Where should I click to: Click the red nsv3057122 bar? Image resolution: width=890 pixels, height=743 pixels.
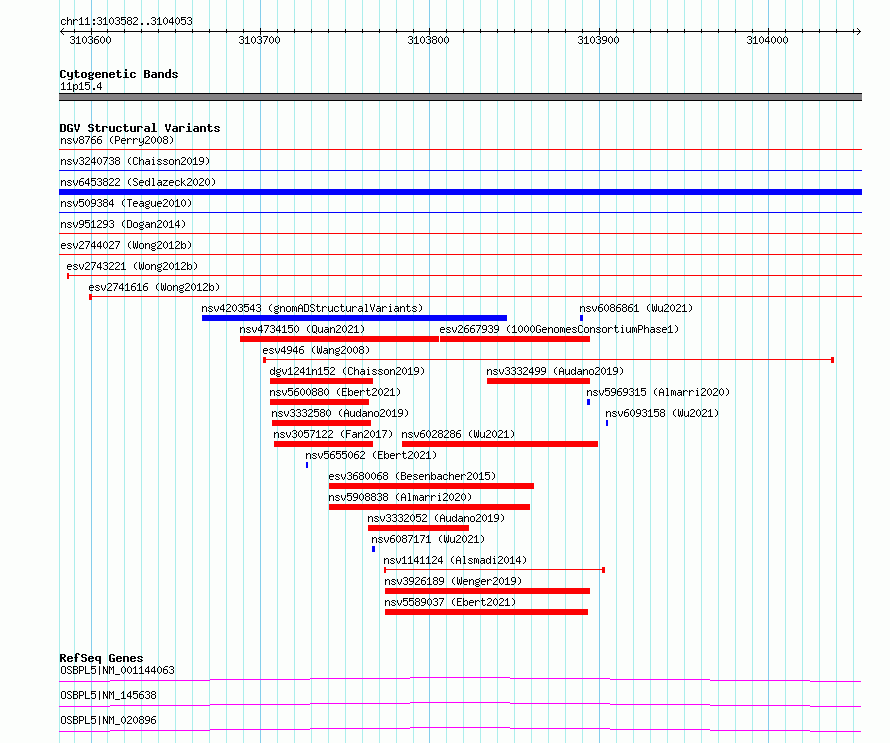pos(324,444)
